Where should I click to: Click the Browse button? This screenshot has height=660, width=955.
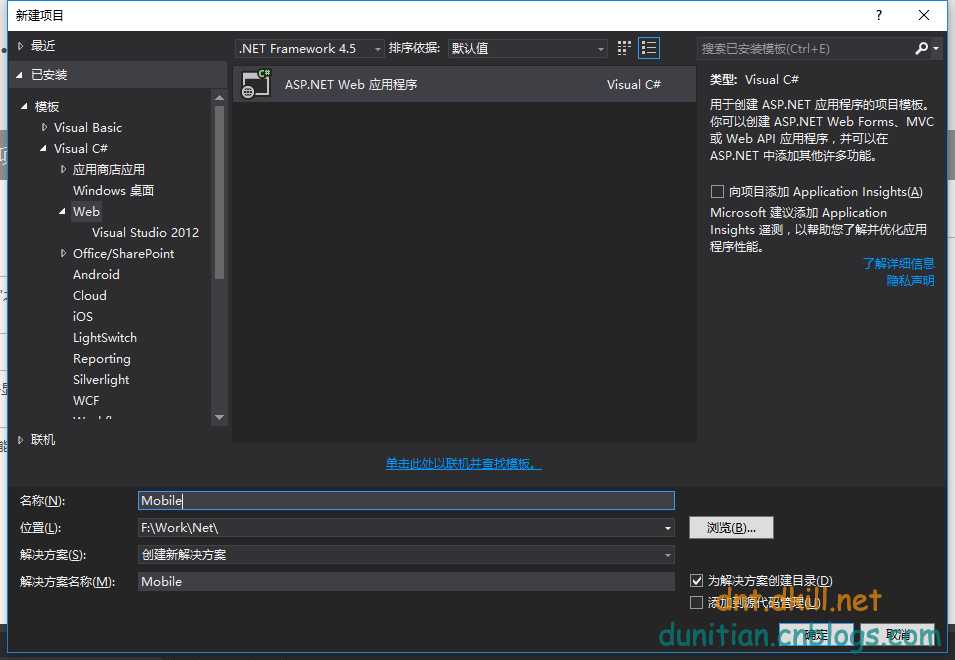coord(731,528)
